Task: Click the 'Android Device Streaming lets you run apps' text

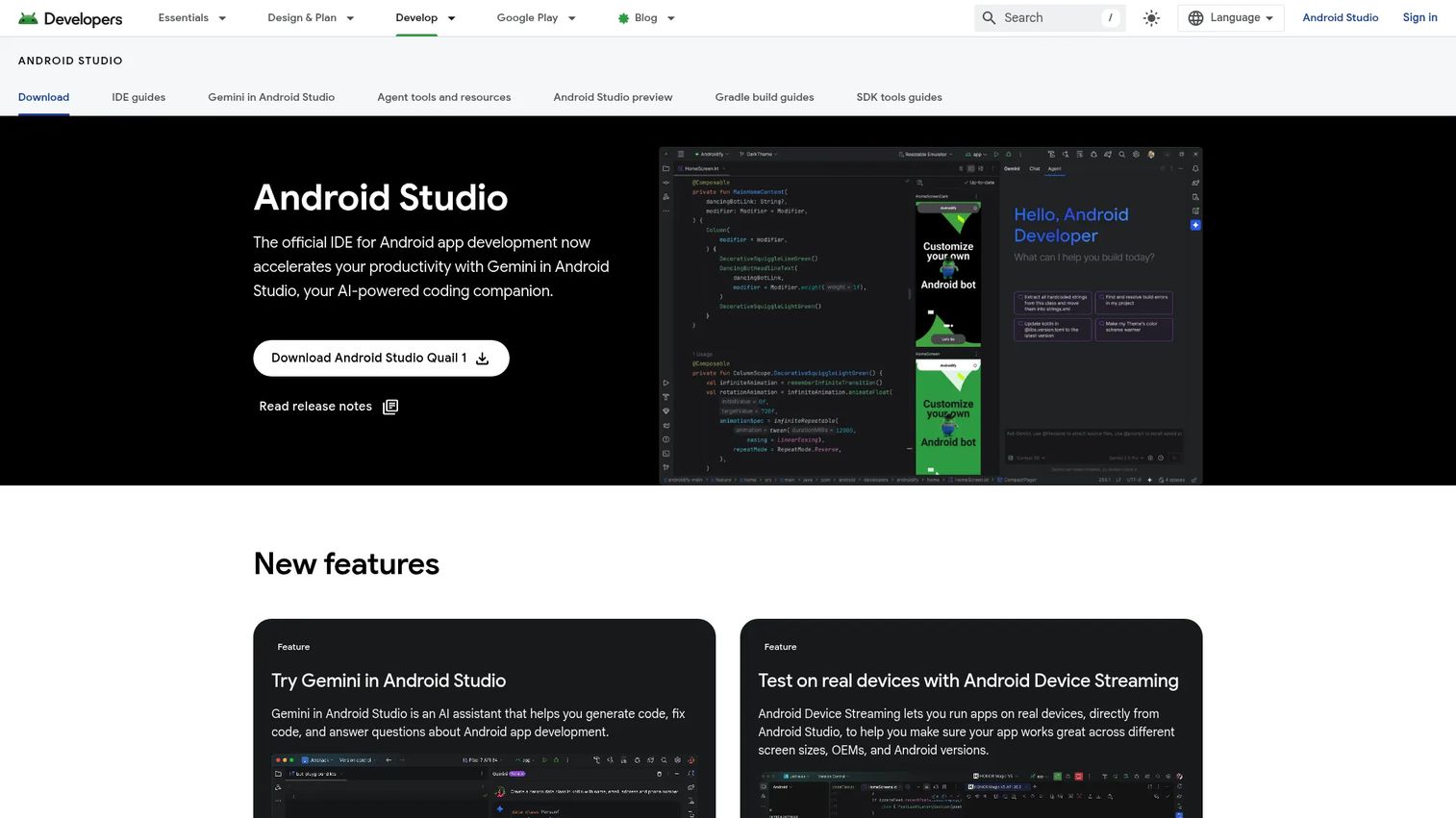Action: (966, 731)
